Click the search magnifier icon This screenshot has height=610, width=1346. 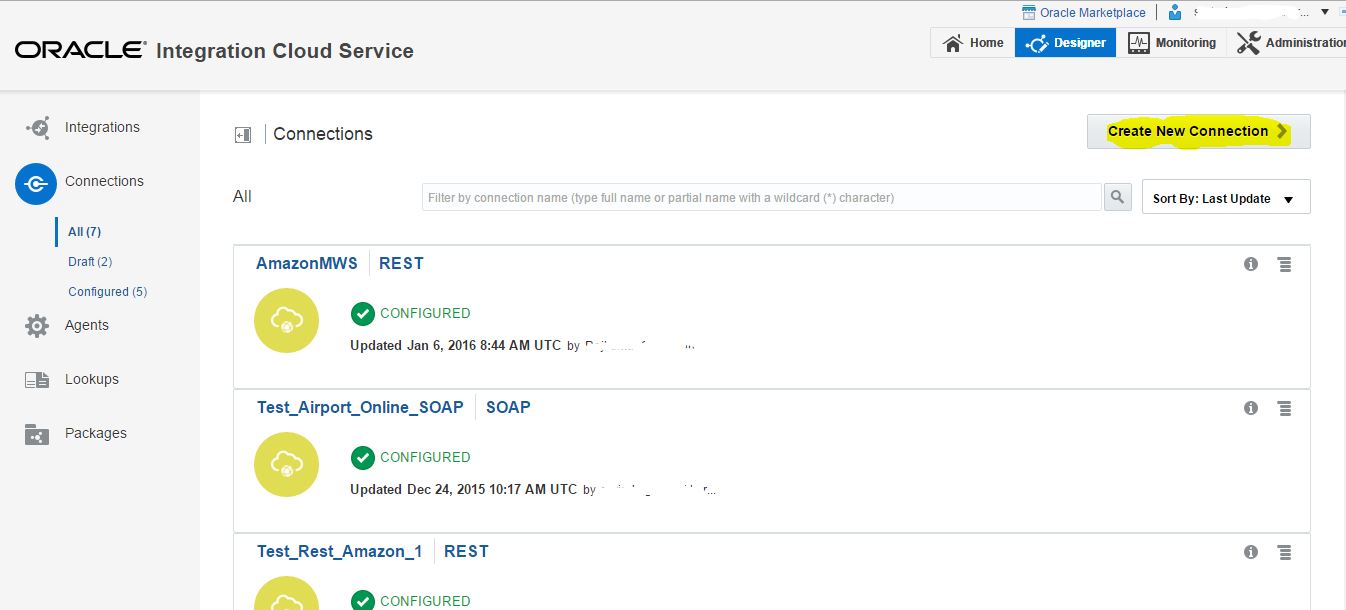point(1118,197)
